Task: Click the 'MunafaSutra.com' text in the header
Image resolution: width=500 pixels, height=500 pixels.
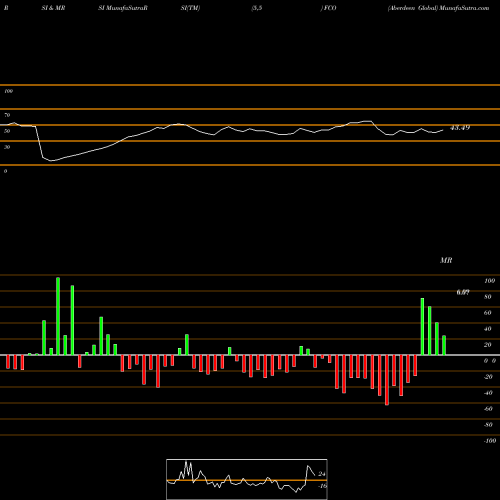Action: pyautogui.click(x=464, y=8)
